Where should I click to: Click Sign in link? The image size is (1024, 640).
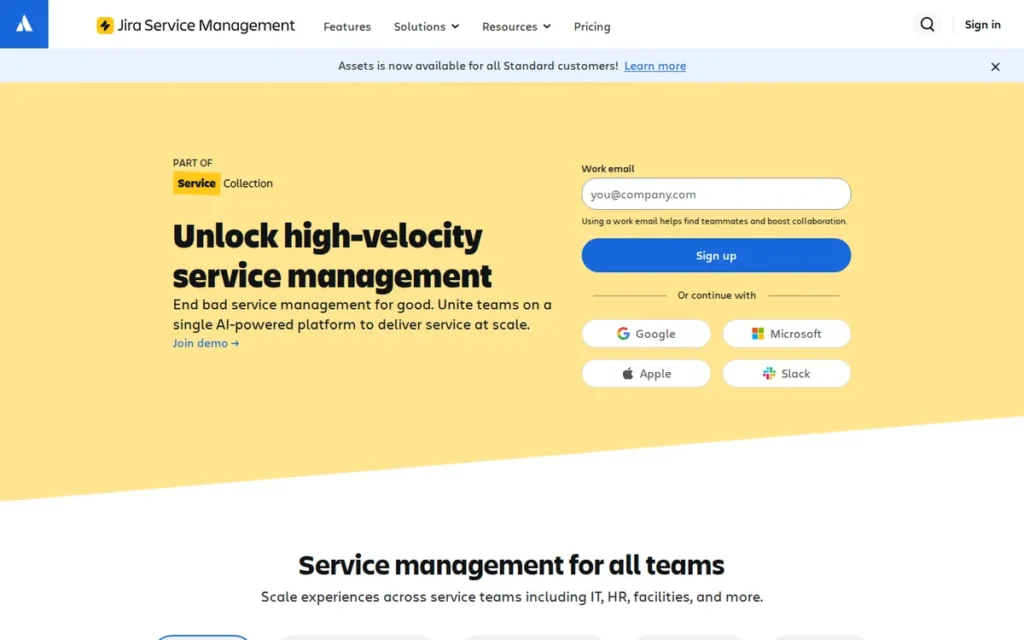[982, 25]
